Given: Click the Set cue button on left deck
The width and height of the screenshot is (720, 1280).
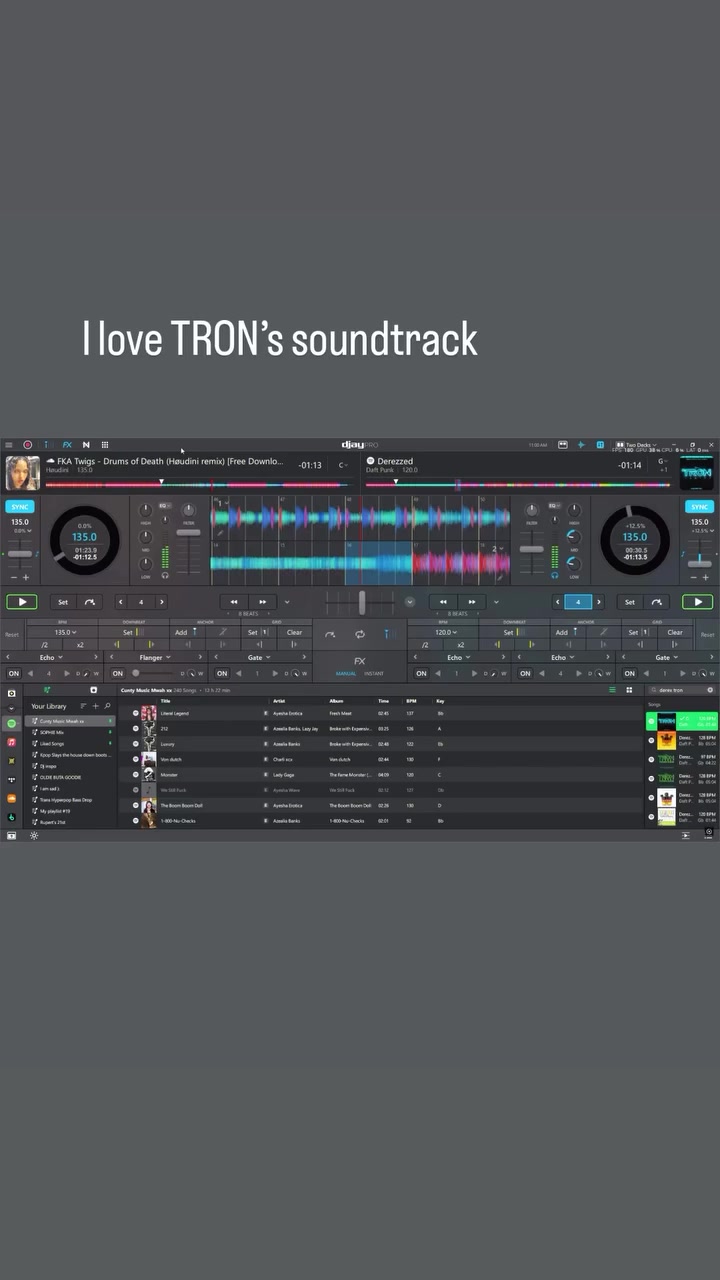Looking at the screenshot, I should 63,602.
